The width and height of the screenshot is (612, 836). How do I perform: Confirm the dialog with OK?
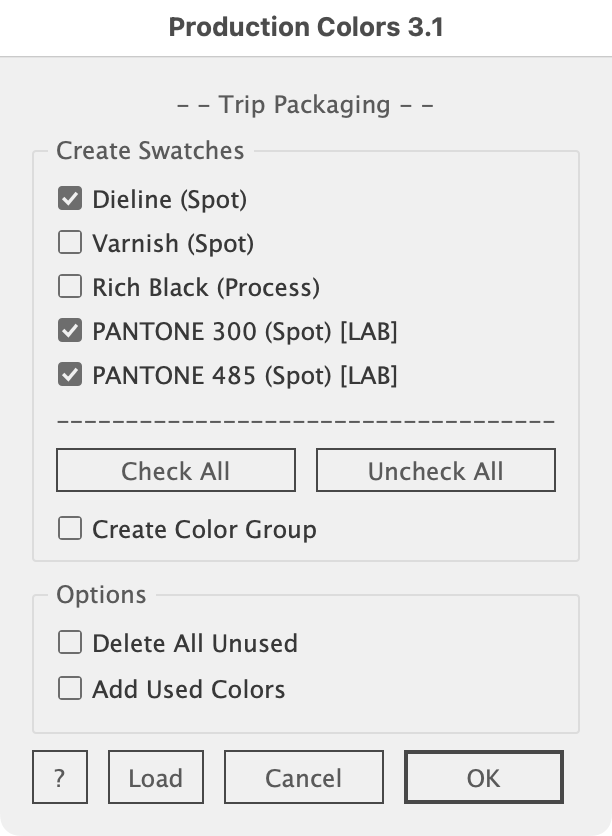tap(483, 778)
